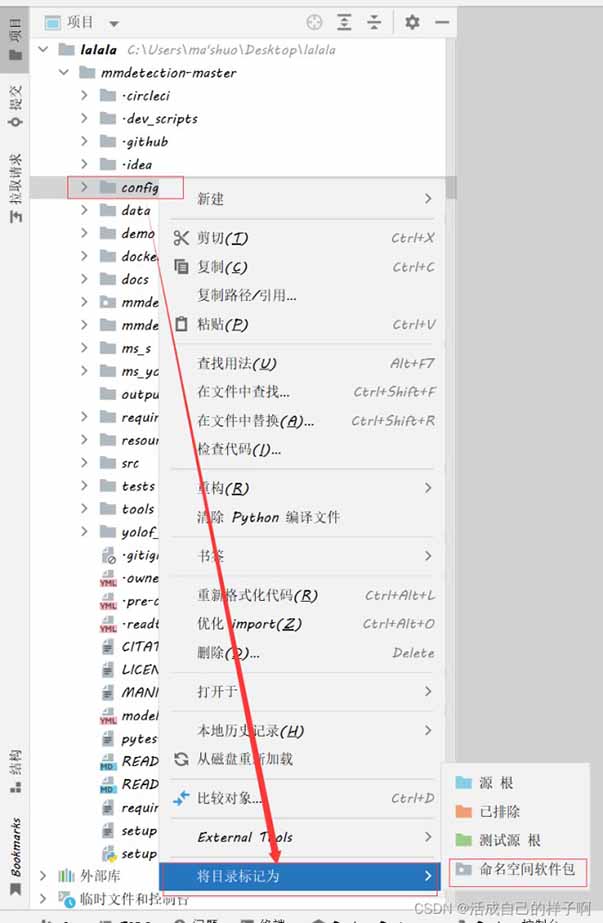
Task: Click the orange 已排除 folder icon
Action: (x=464, y=812)
